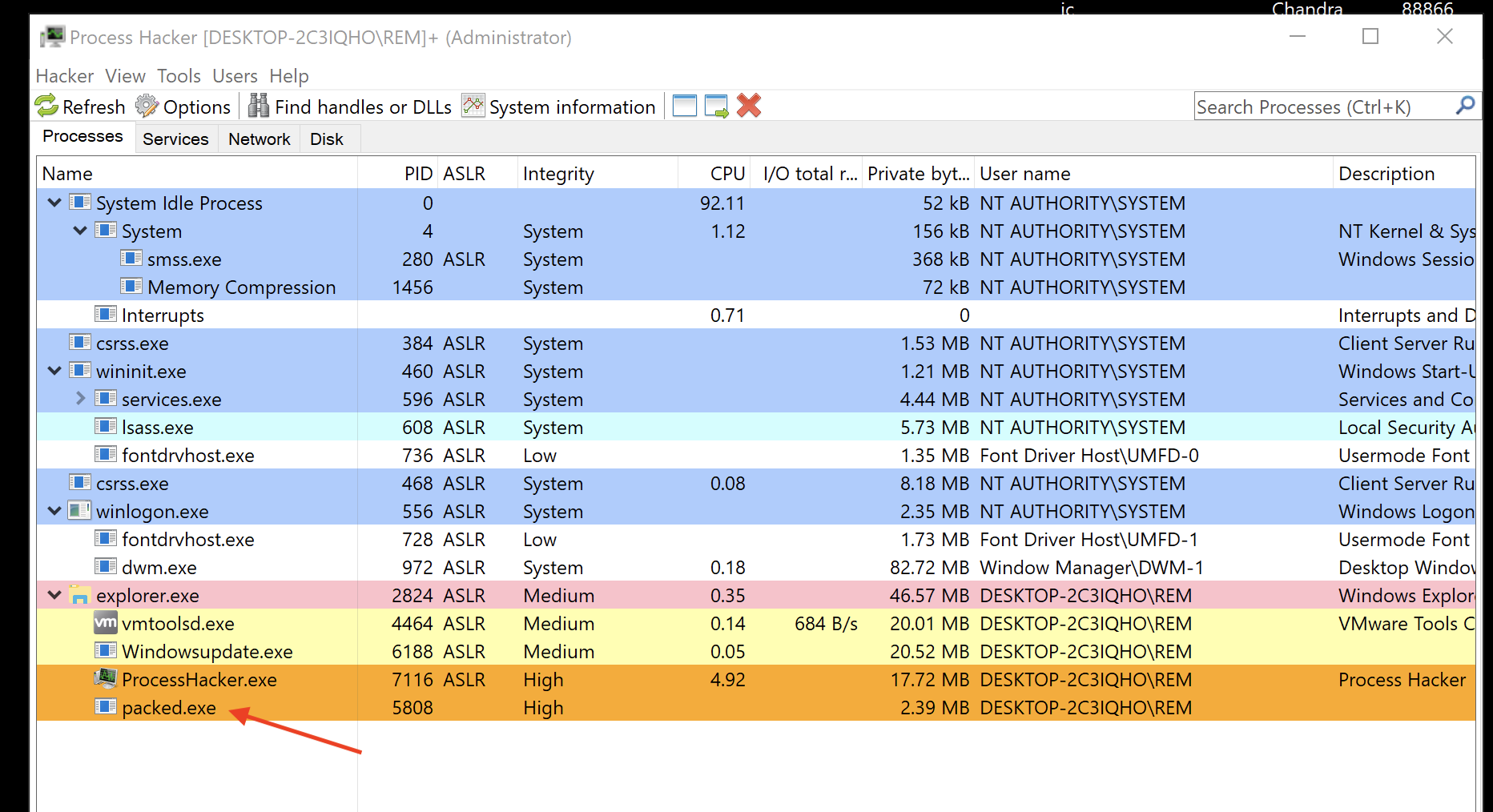The width and height of the screenshot is (1493, 812).
Task: Click the ProcessHacker.exe process icon
Action: point(106,679)
